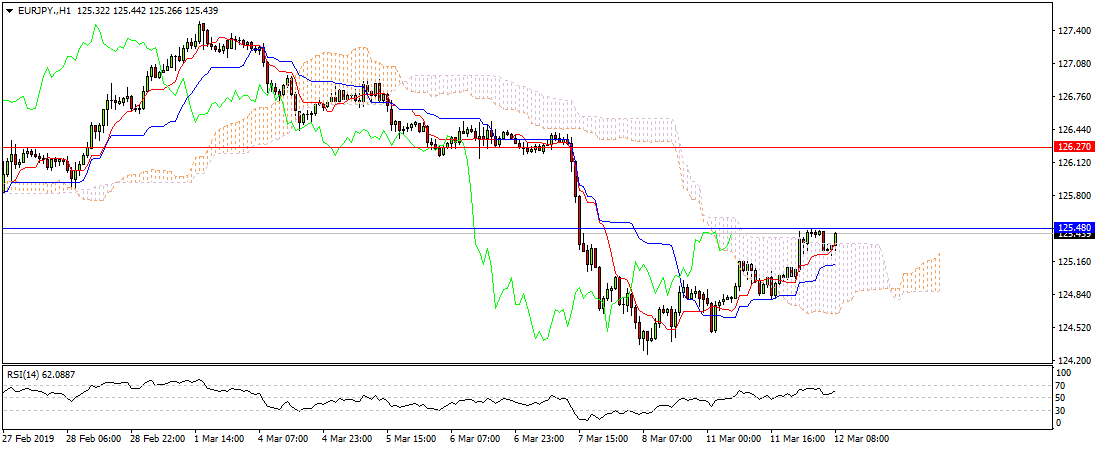Click the 124.200 price axis label
1098x450 pixels.
pos(1074,360)
